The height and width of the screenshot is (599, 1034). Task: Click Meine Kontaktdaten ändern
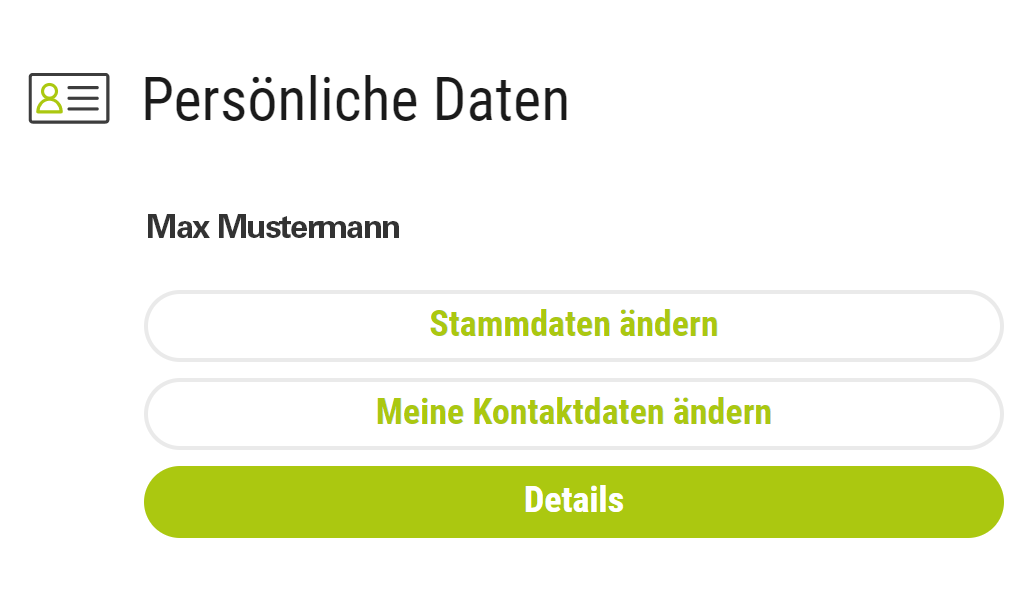click(x=573, y=412)
